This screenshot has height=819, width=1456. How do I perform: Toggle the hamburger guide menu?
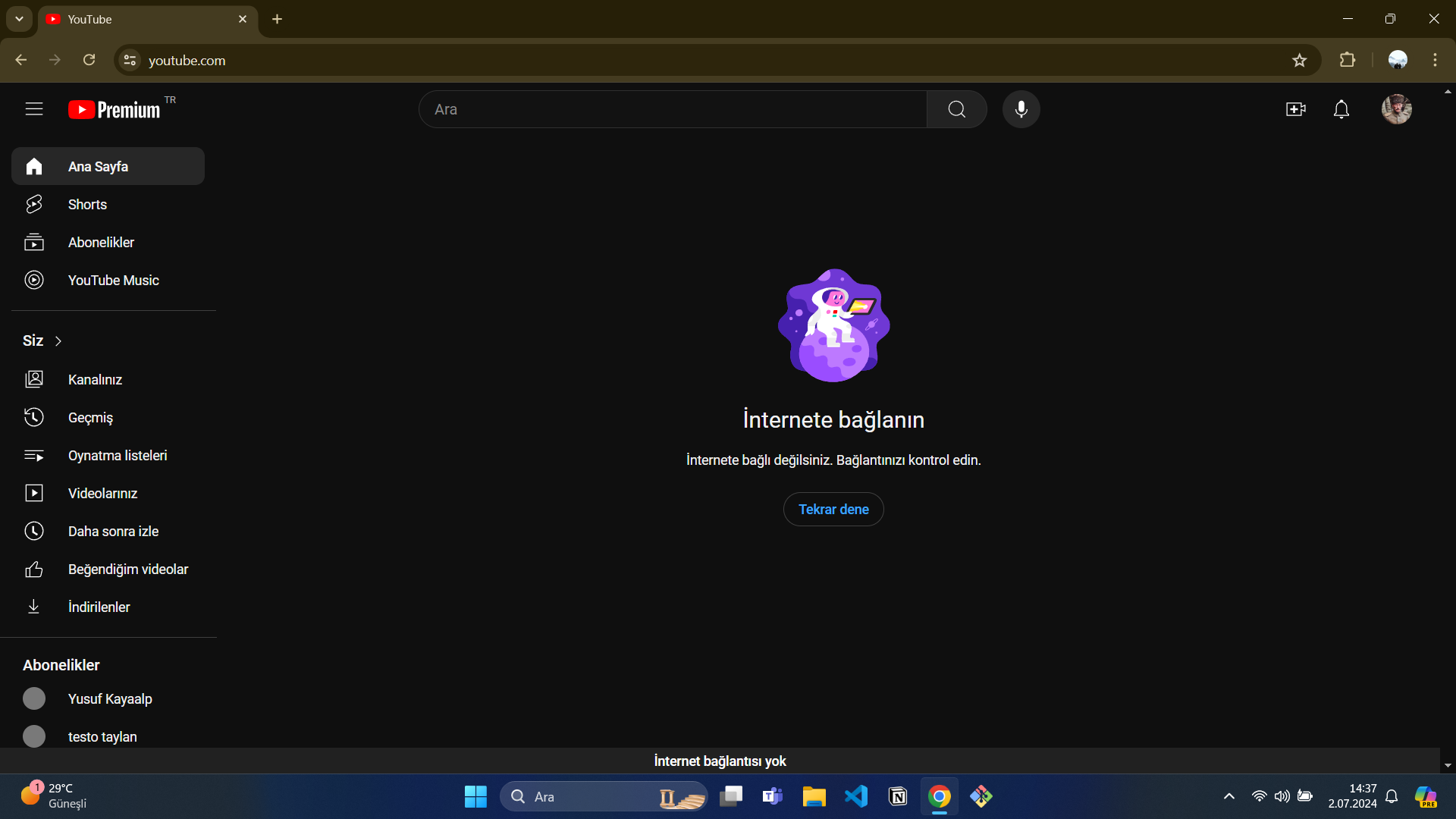click(x=34, y=109)
